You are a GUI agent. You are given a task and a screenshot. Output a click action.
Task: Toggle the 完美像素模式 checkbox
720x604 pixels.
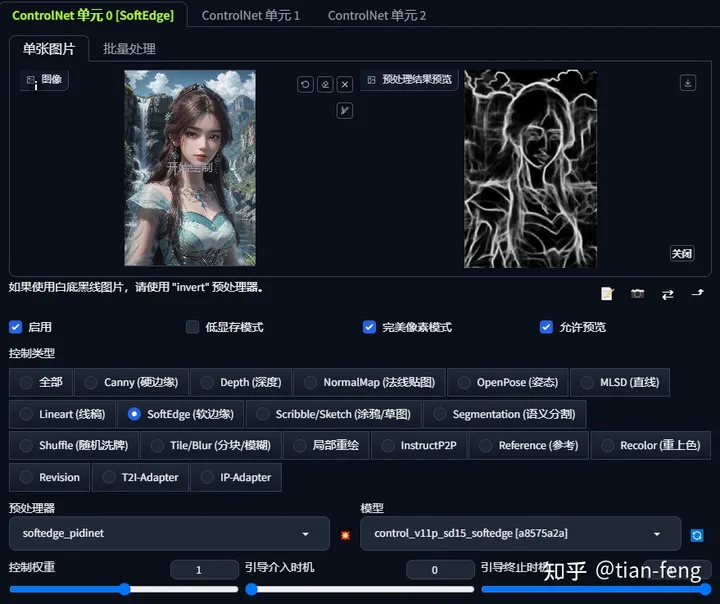pyautogui.click(x=369, y=327)
